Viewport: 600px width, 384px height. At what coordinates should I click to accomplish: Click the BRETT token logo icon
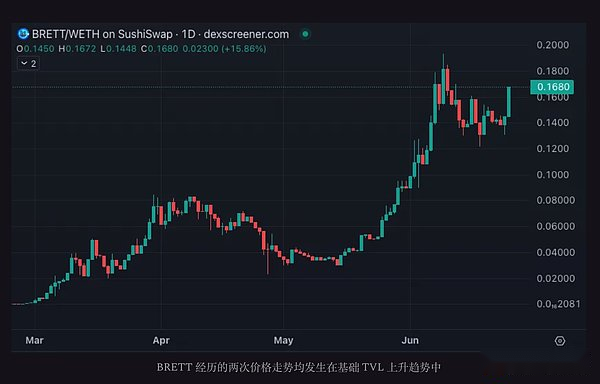[x=23, y=34]
